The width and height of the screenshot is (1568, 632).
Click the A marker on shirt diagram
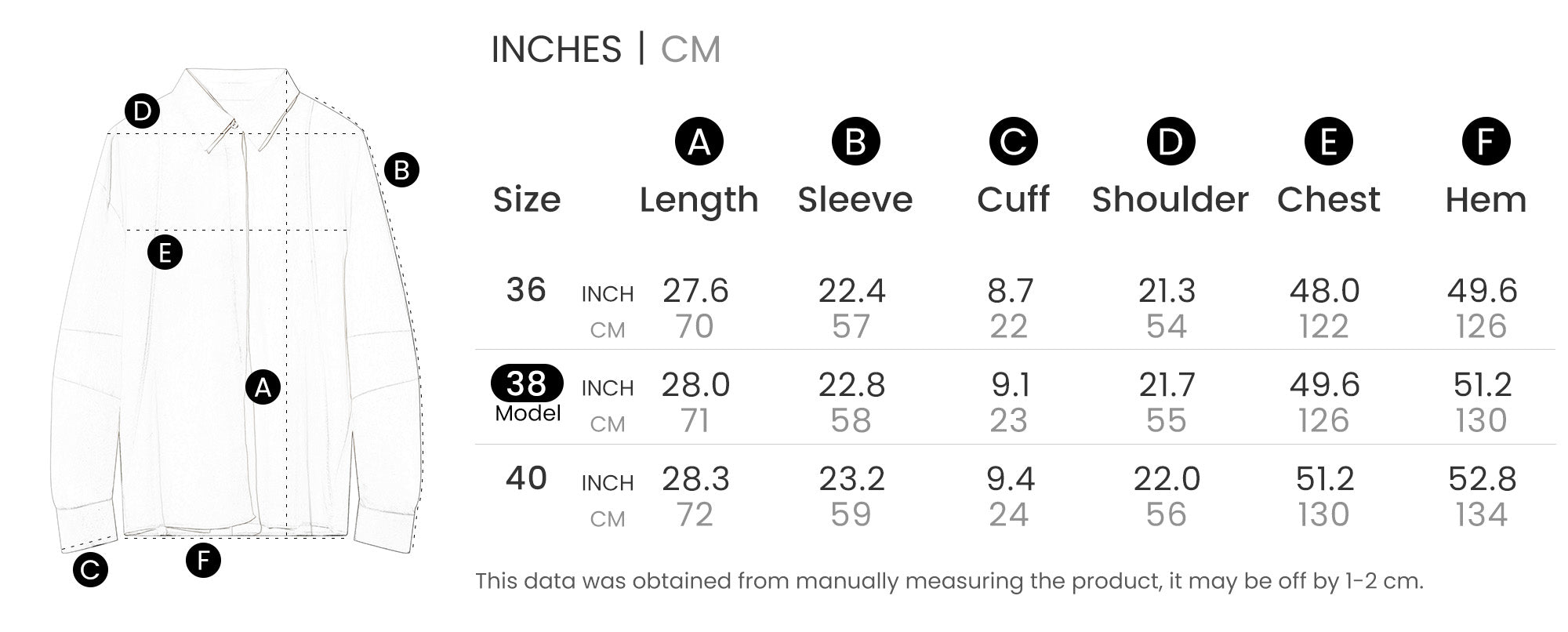263,387
